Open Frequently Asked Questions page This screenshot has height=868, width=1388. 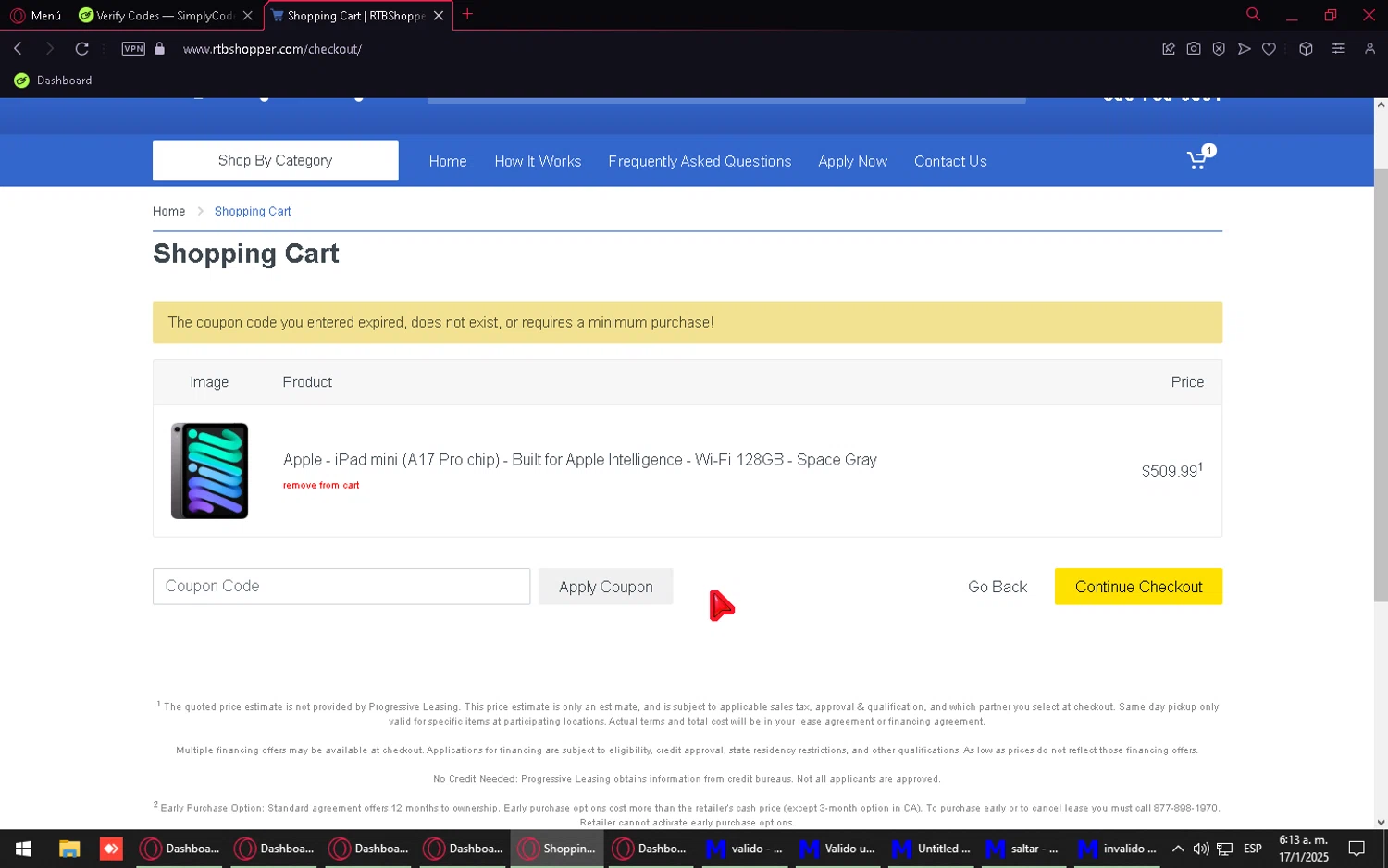point(700,161)
